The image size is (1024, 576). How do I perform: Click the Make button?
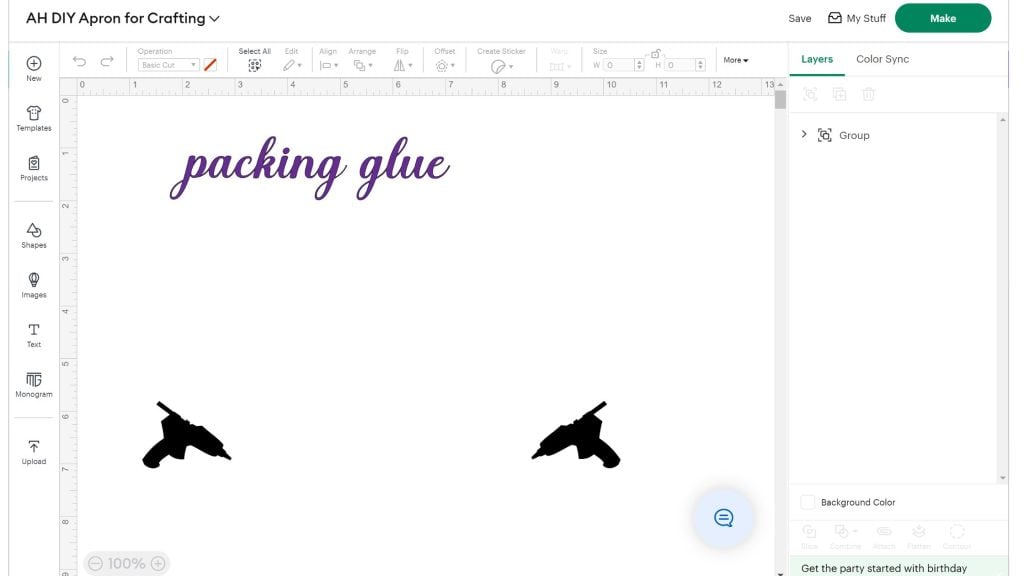(942, 18)
